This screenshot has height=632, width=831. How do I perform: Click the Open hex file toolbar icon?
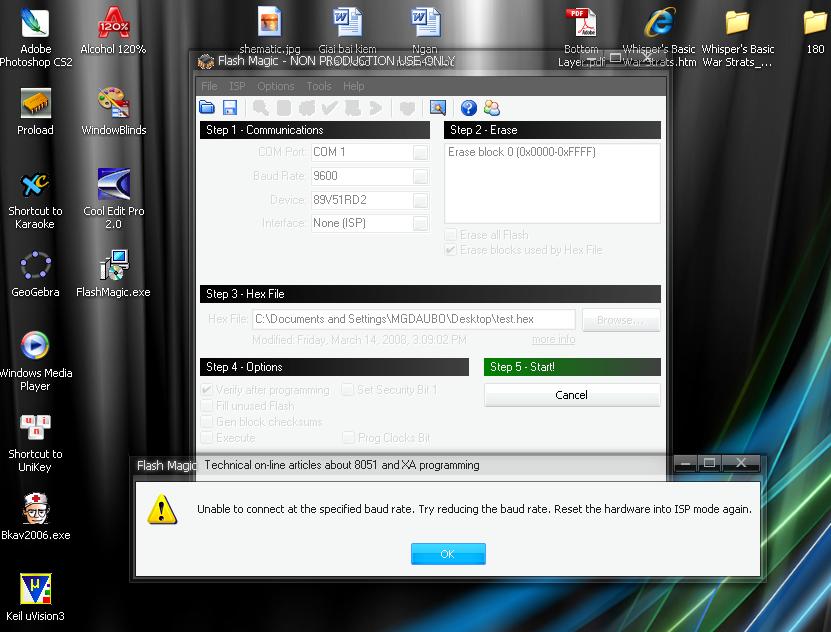[x=207, y=108]
